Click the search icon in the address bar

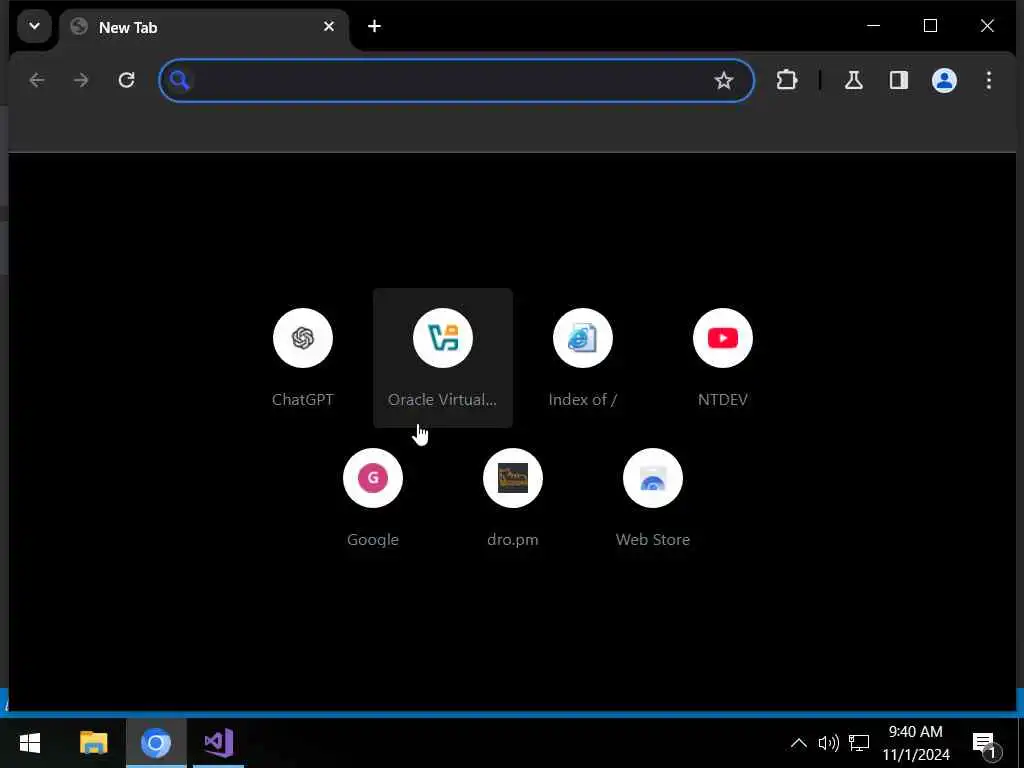coord(180,80)
